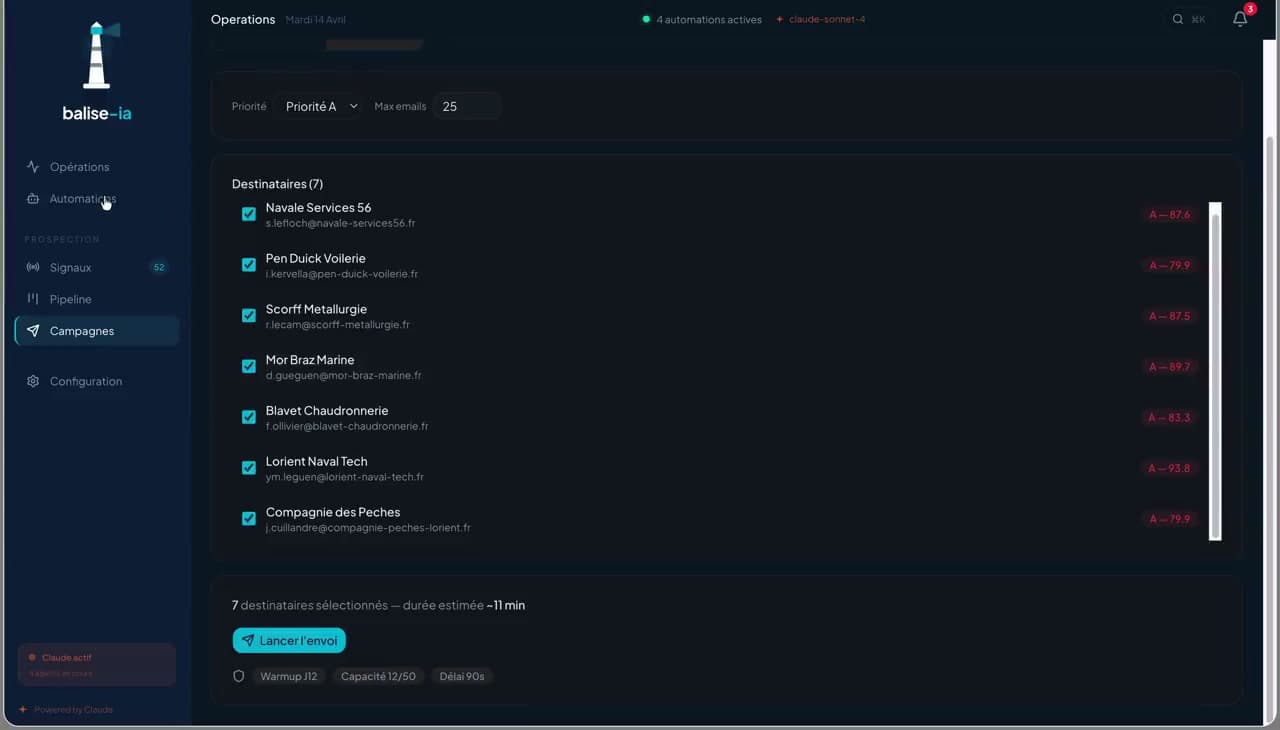This screenshot has width=1280, height=730.
Task: Click the shield icon beside Warmup J12
Action: (239, 676)
